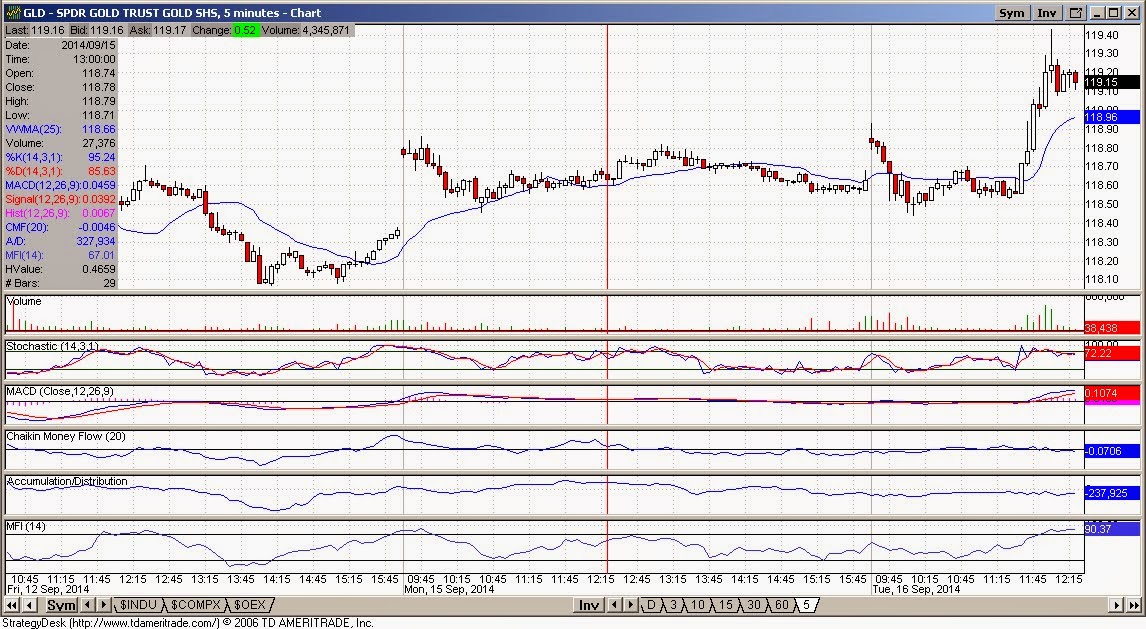Click the Volume panel label
1146x629 pixels.
coord(23,301)
